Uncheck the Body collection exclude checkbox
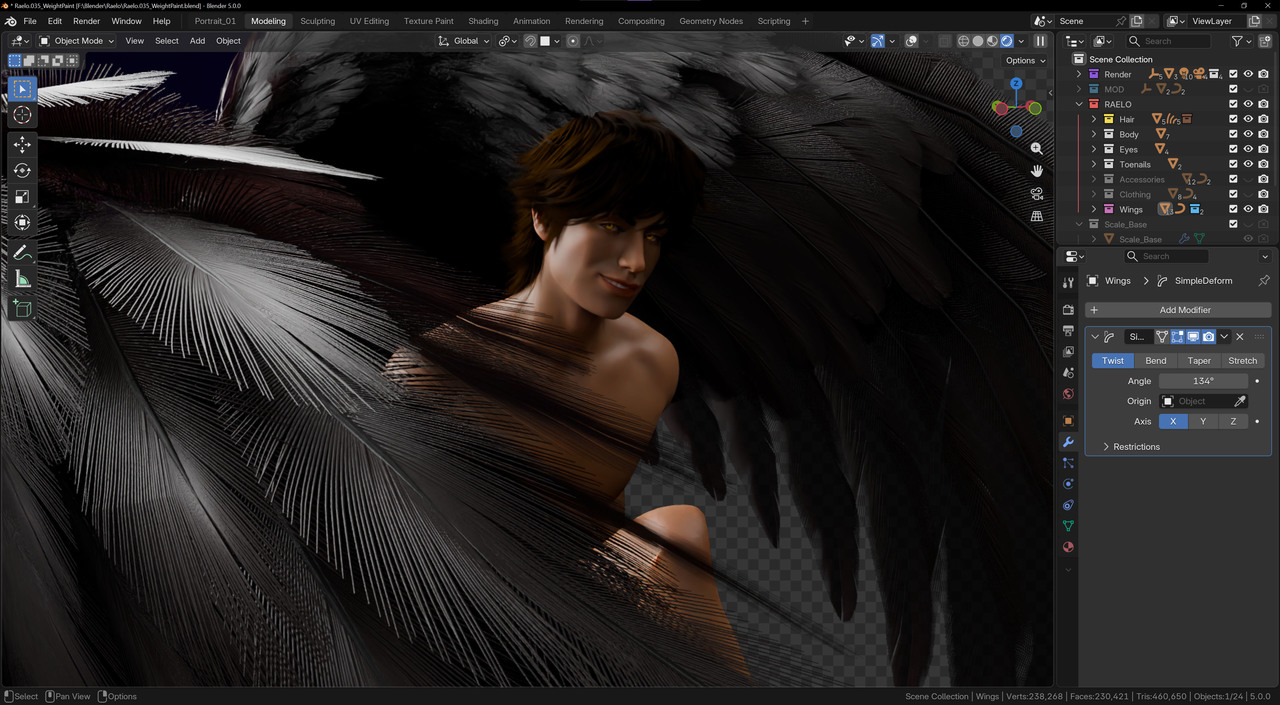The image size is (1280, 705). pos(1233,134)
